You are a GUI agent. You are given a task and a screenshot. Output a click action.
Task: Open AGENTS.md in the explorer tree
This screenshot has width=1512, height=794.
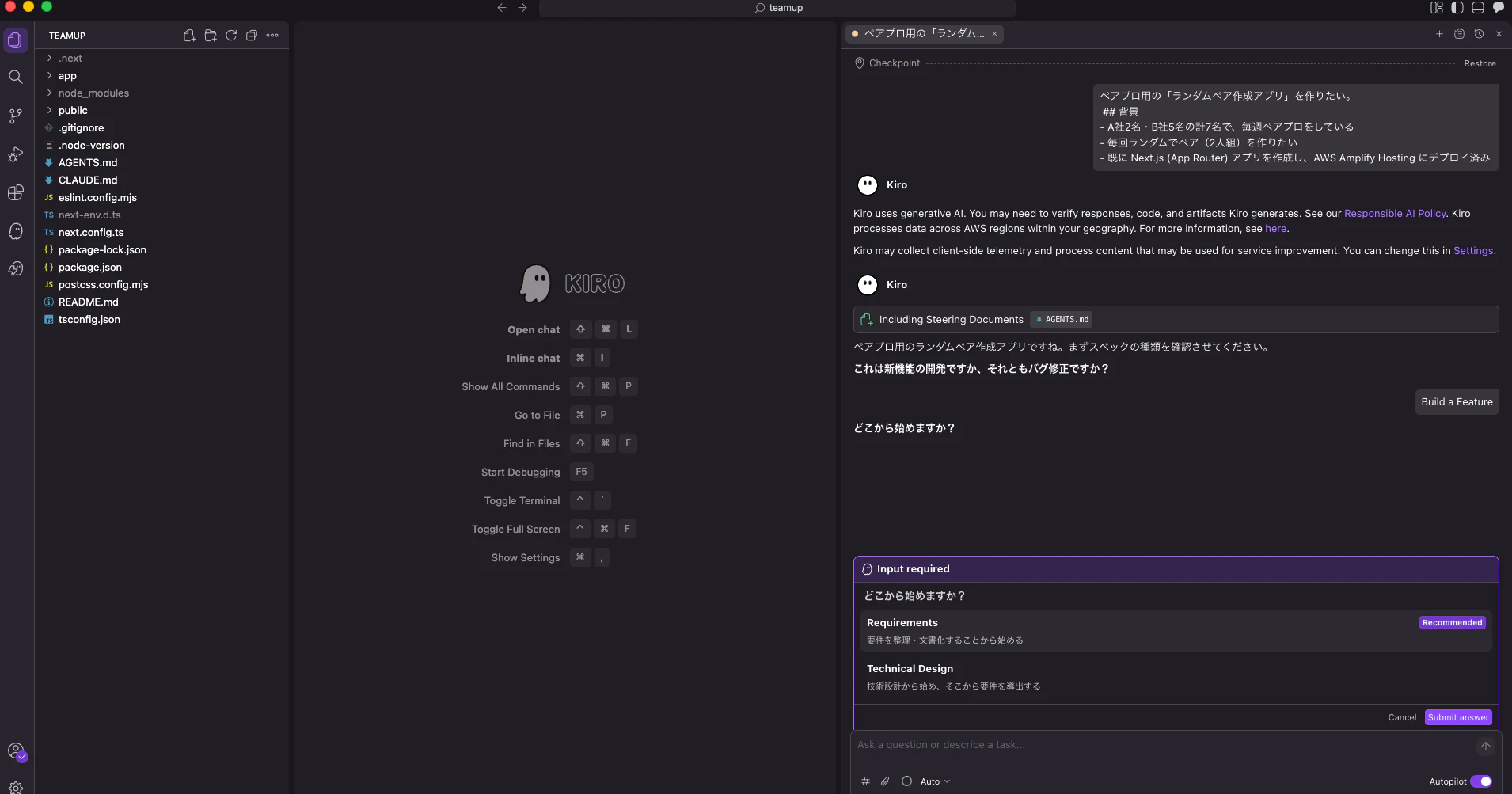click(161, 163)
